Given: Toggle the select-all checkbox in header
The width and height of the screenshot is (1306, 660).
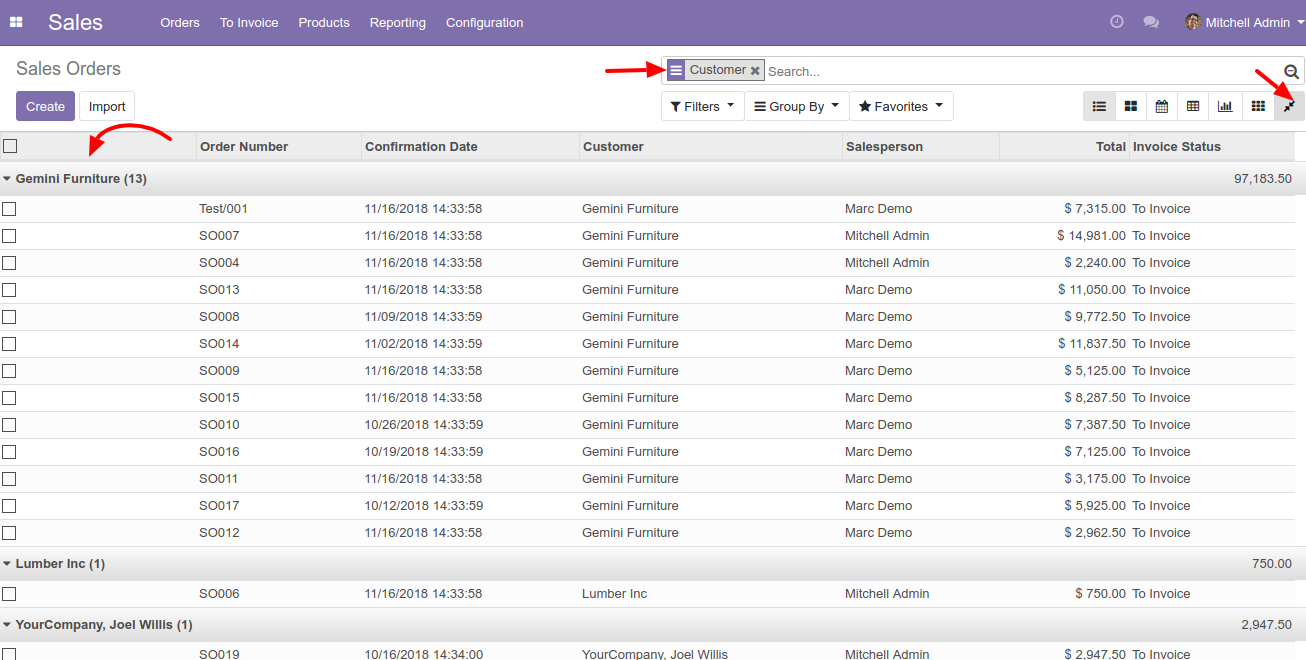Looking at the screenshot, I should coord(10,146).
